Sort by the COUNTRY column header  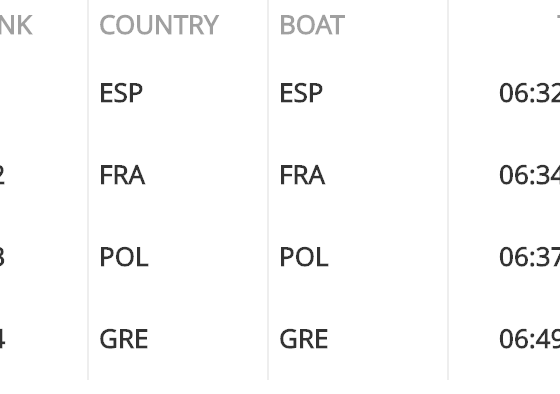pyautogui.click(x=159, y=25)
